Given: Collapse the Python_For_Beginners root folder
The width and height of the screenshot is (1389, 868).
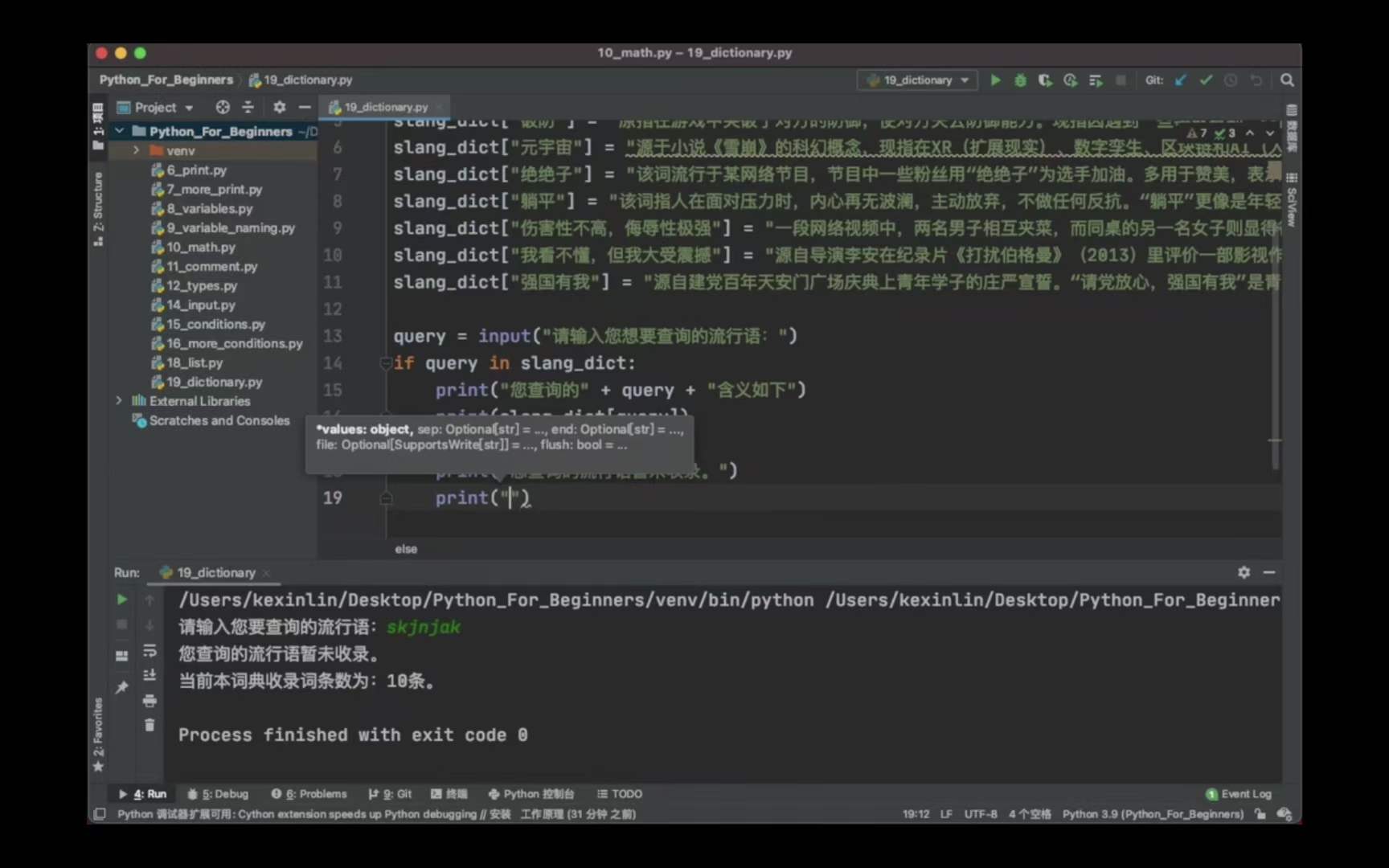Looking at the screenshot, I should 120,131.
